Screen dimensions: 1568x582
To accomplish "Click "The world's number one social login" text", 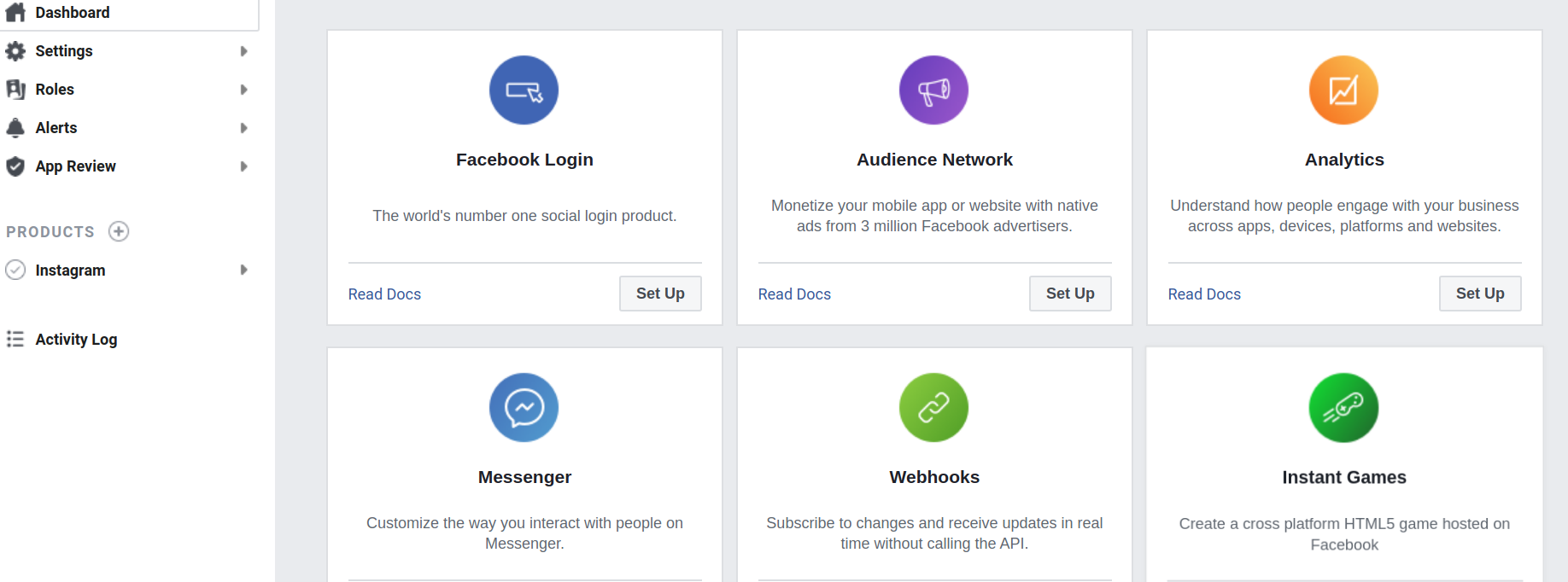I will click(x=524, y=216).
